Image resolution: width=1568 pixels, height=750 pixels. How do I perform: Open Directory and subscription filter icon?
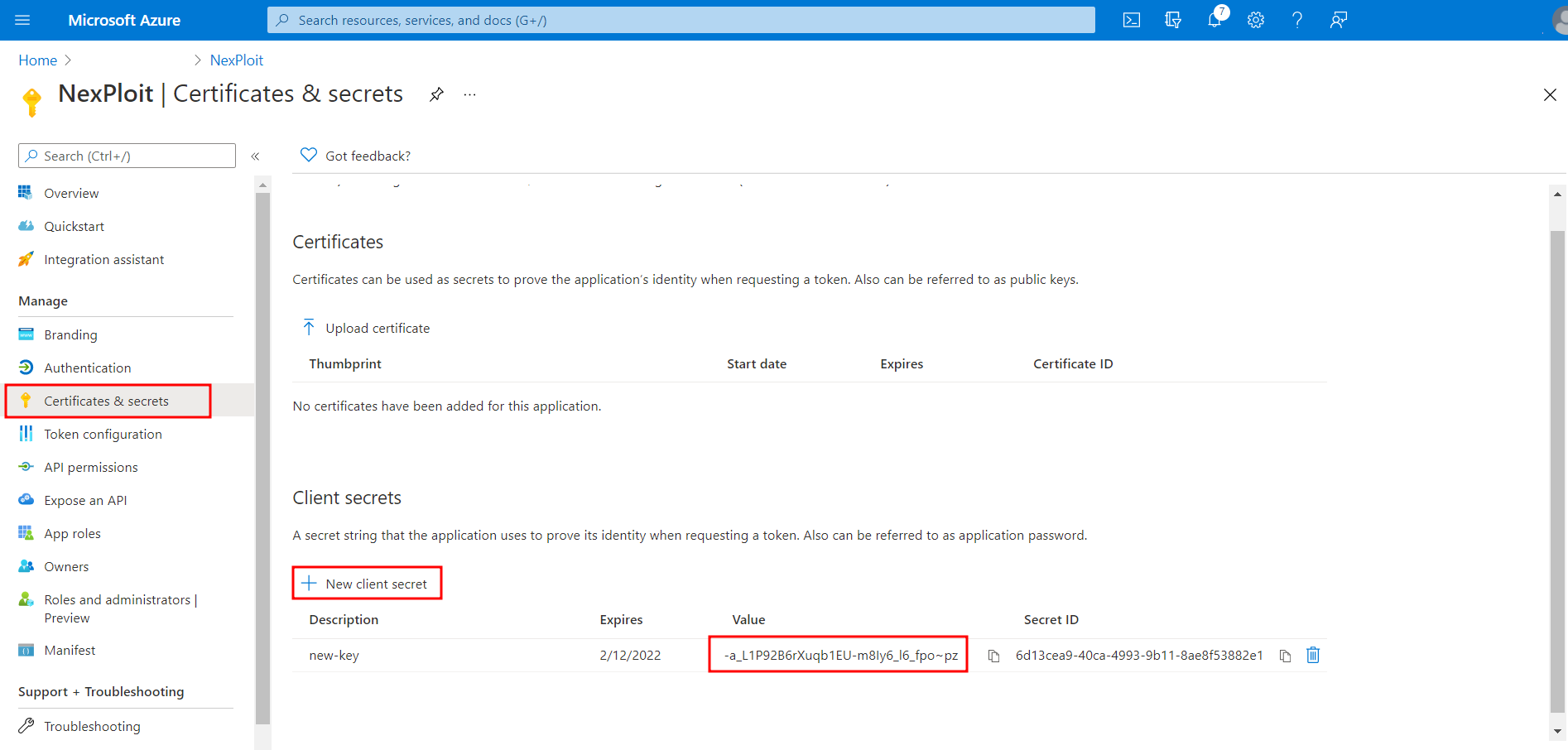[x=1172, y=20]
